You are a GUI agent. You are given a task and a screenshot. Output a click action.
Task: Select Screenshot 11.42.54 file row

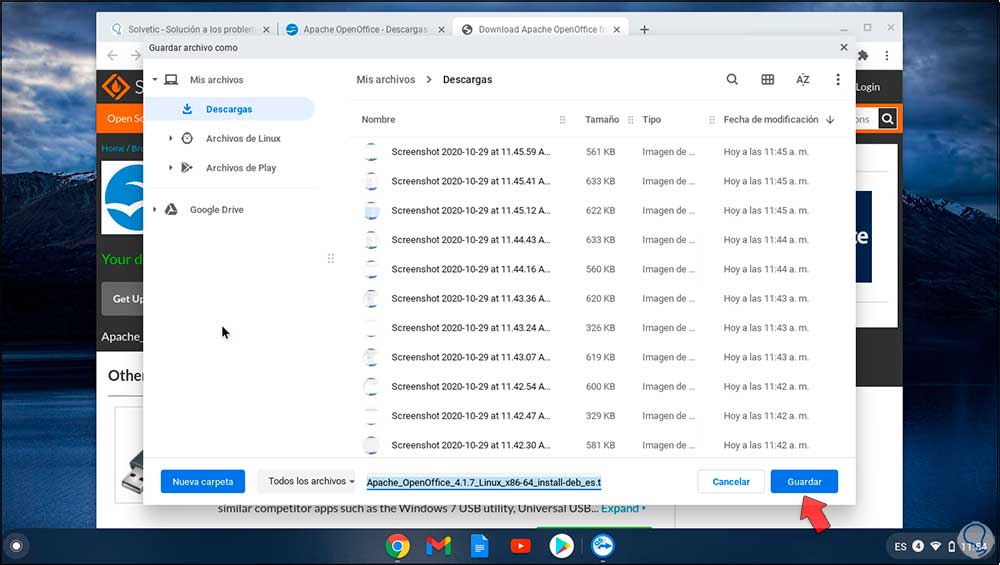[602, 386]
